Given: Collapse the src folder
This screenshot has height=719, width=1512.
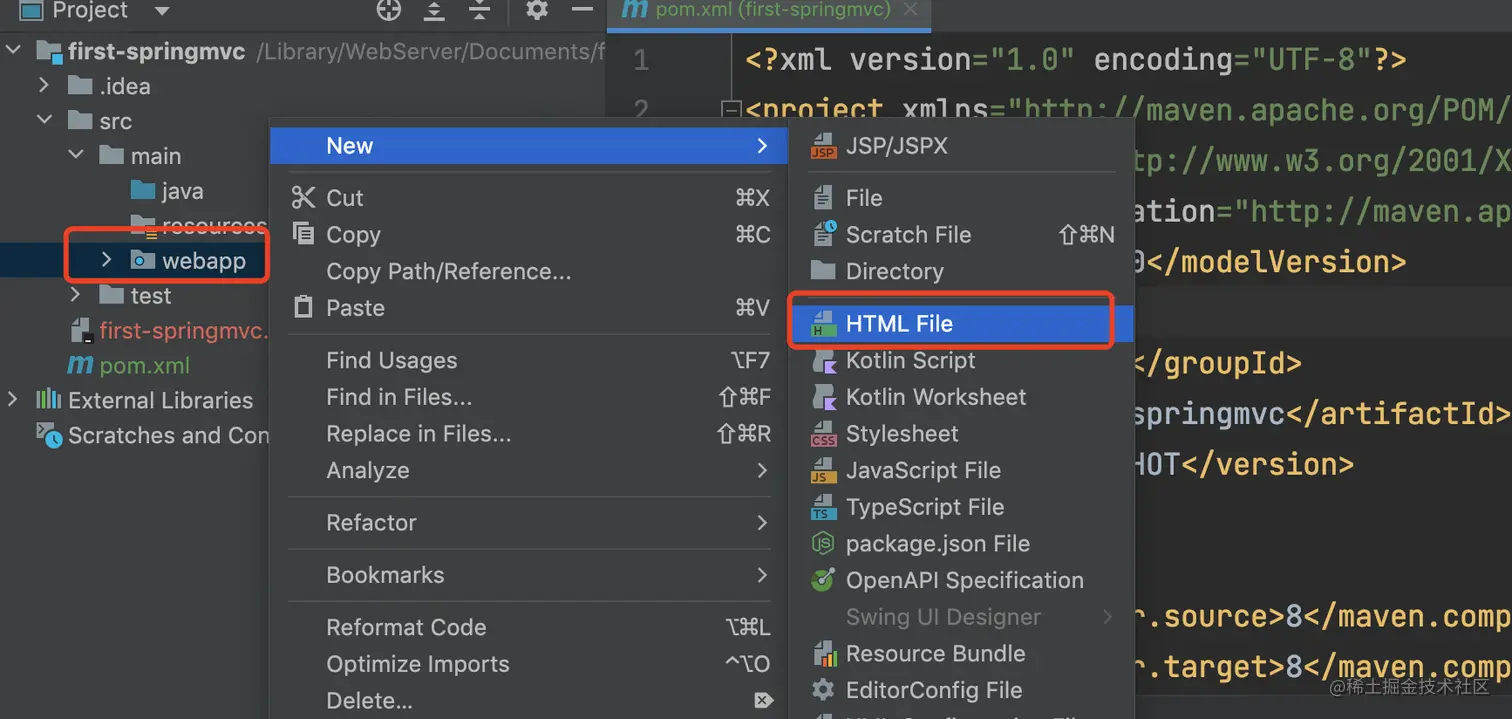Looking at the screenshot, I should (x=44, y=121).
